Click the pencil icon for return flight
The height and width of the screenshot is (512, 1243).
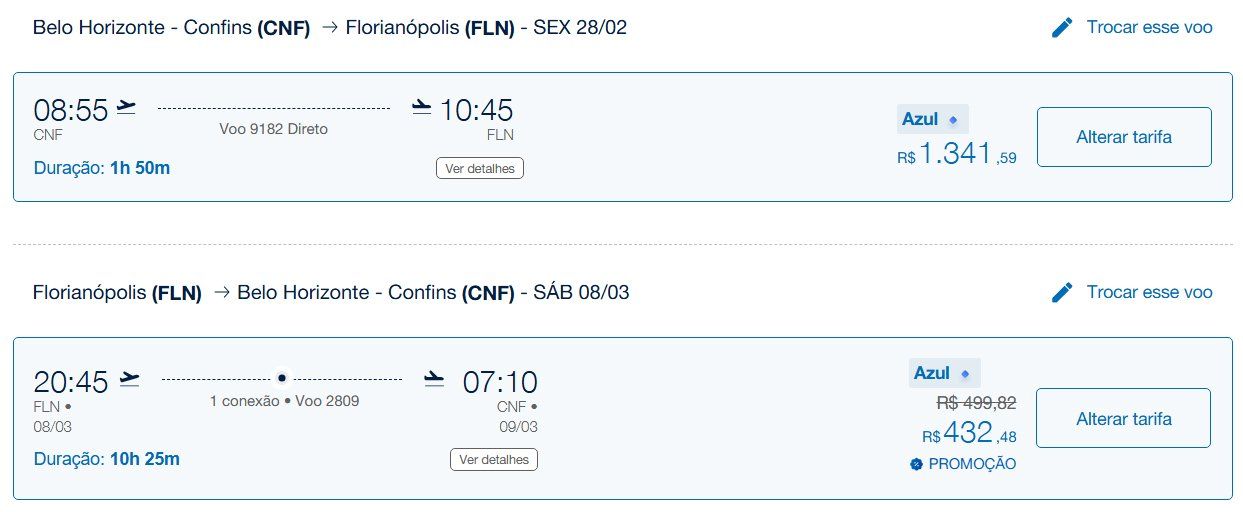[x=1062, y=292]
